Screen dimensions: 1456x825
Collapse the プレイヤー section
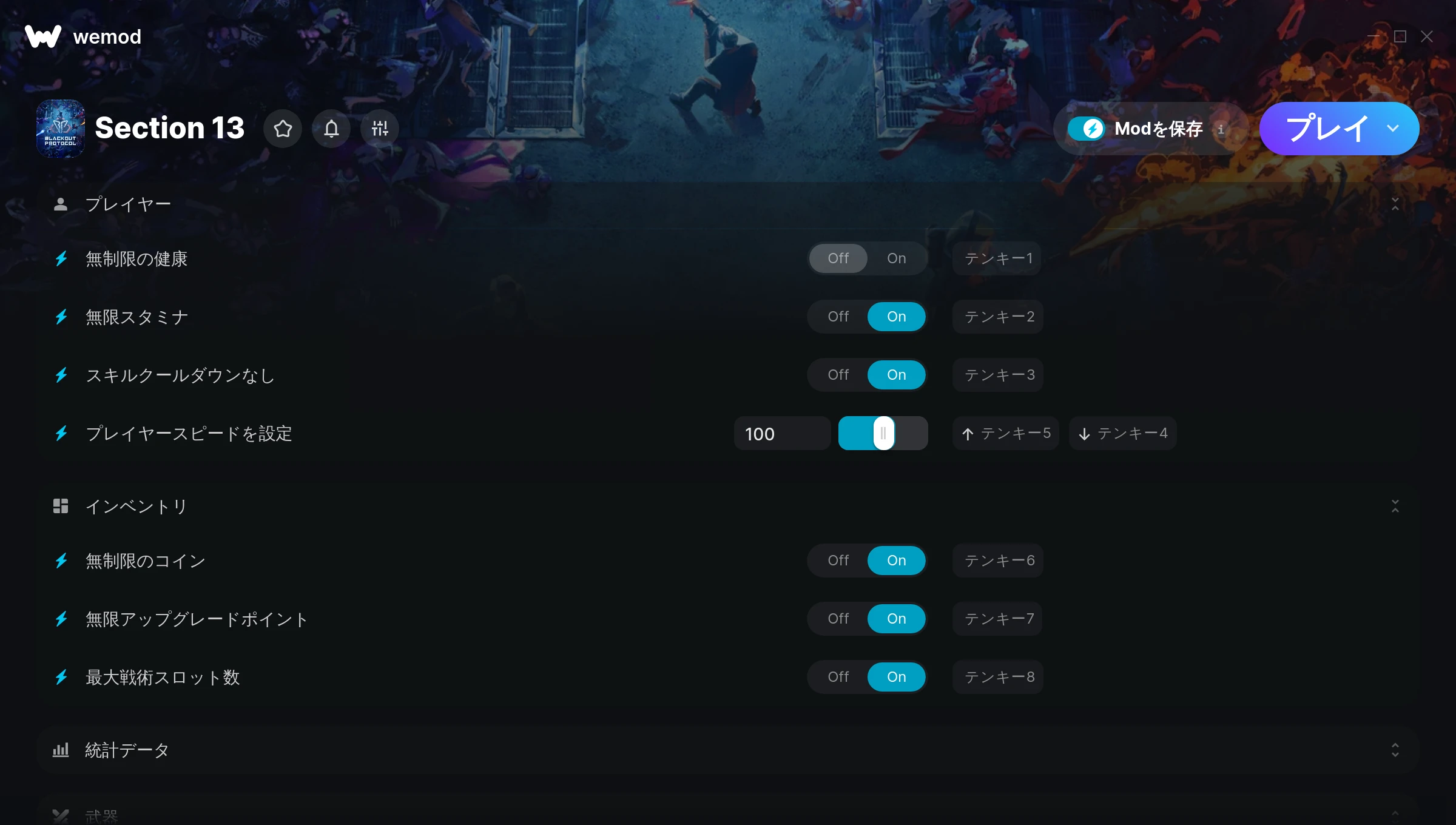click(x=1395, y=204)
